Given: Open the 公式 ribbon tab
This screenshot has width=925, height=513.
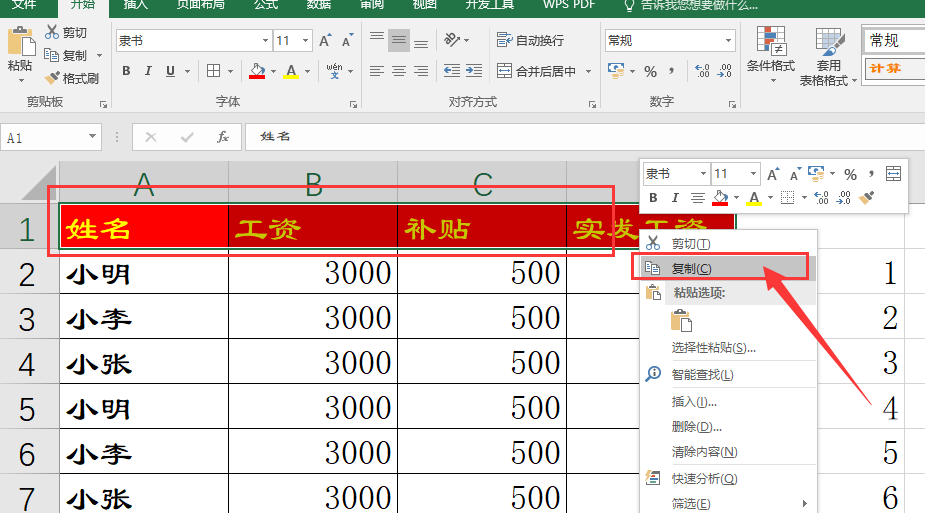Looking at the screenshot, I should pyautogui.click(x=265, y=5).
